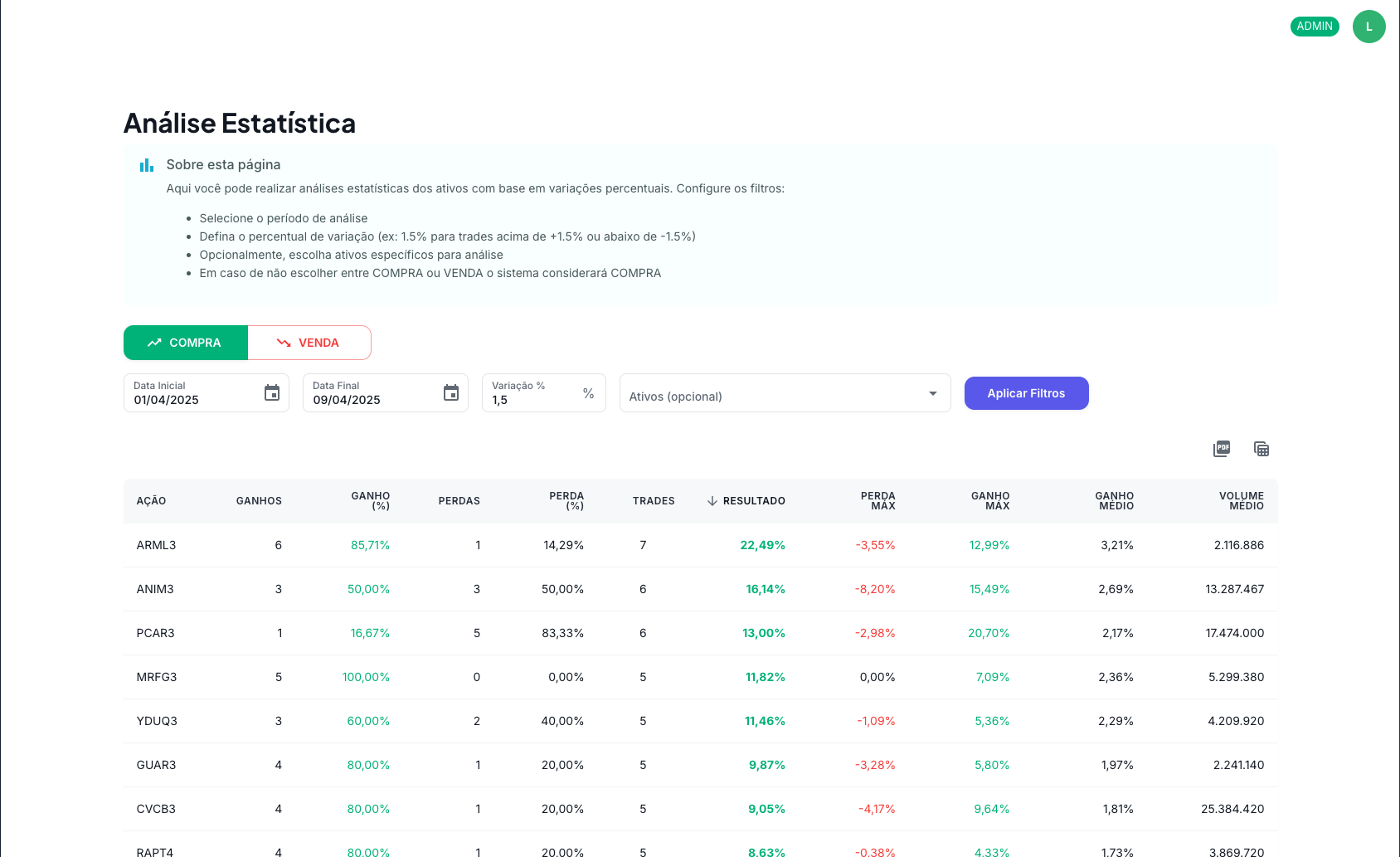Click the PDF export icon
This screenshot has height=857, width=1400.
1221,448
